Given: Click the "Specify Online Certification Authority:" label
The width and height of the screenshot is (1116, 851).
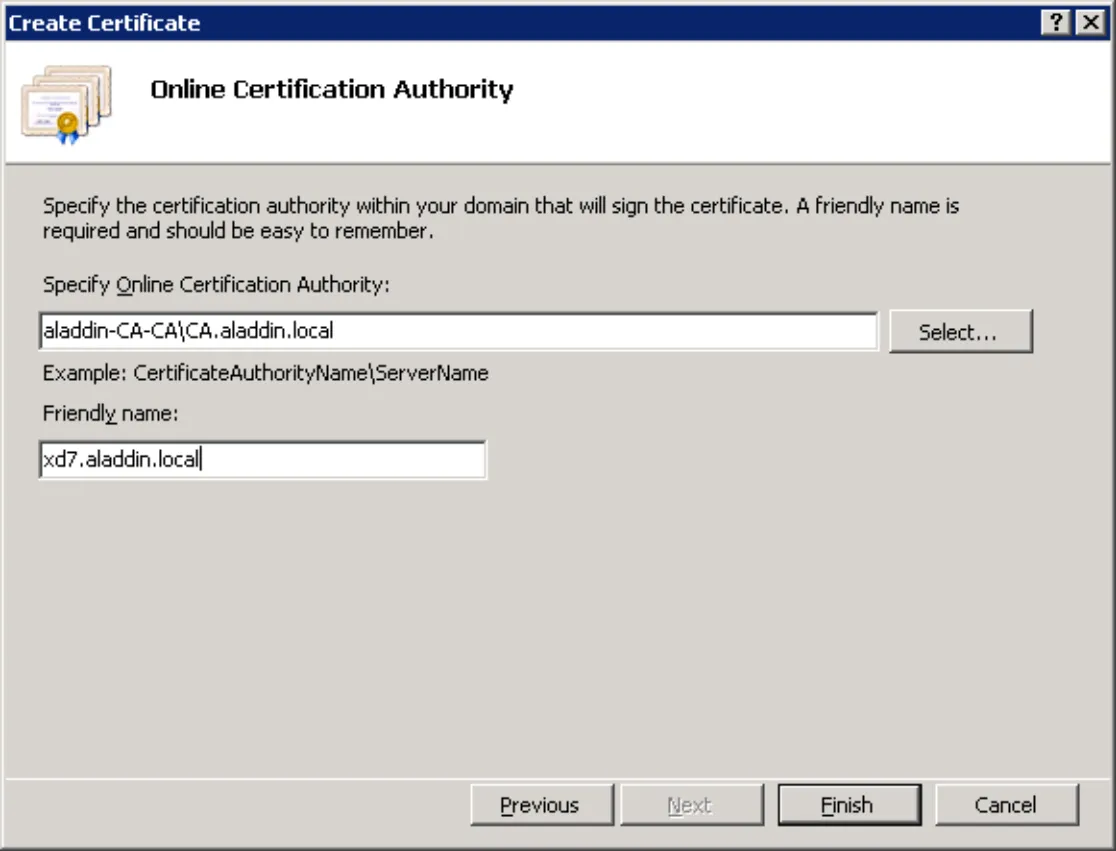Looking at the screenshot, I should 216,285.
